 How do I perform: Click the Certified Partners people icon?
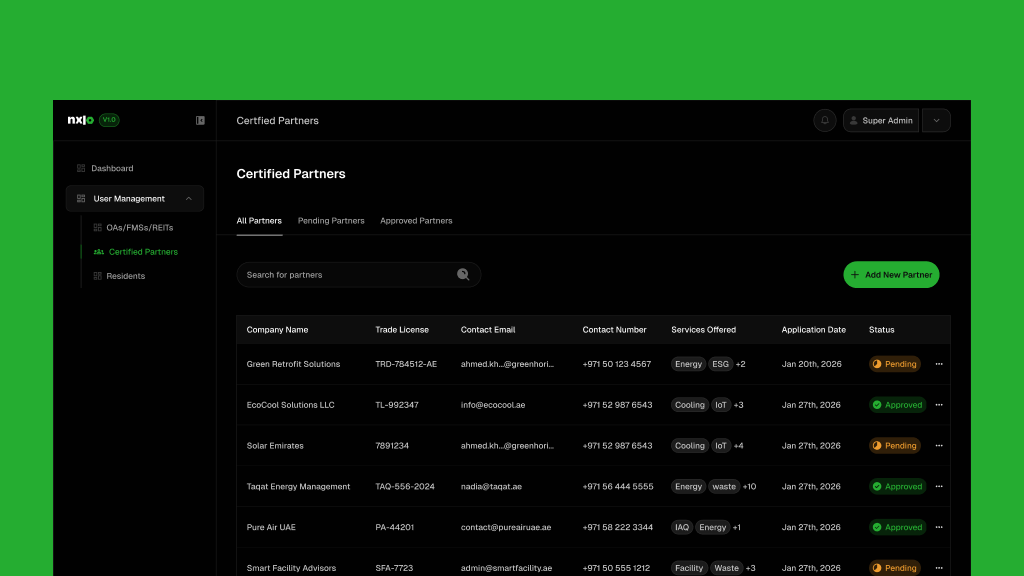[x=99, y=252]
